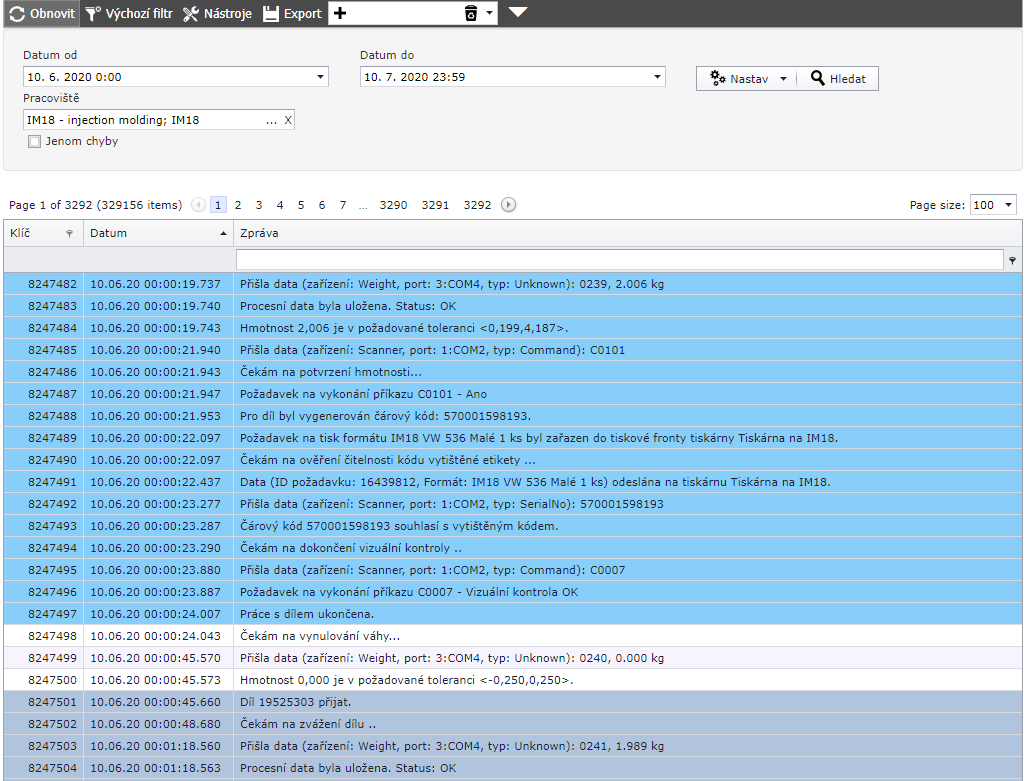Open the Export menu
The height and width of the screenshot is (781, 1027).
pos(292,14)
